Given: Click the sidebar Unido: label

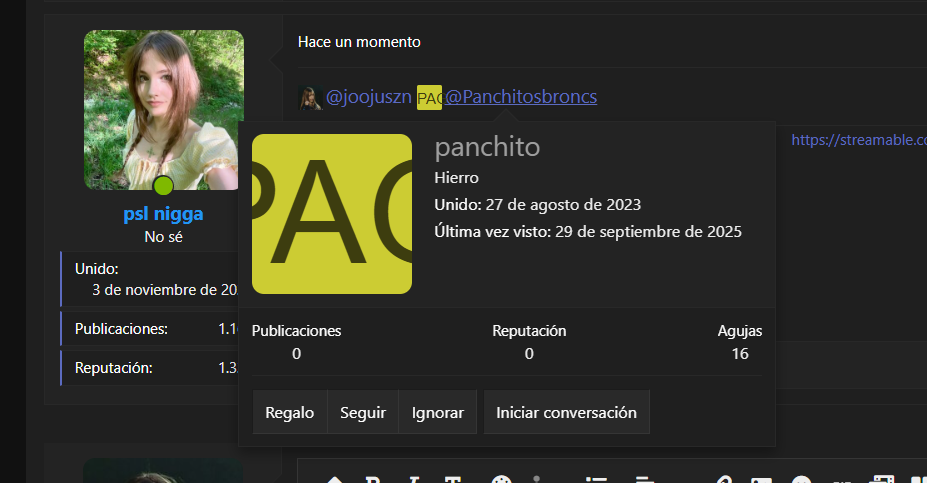Looking at the screenshot, I should point(96,269).
